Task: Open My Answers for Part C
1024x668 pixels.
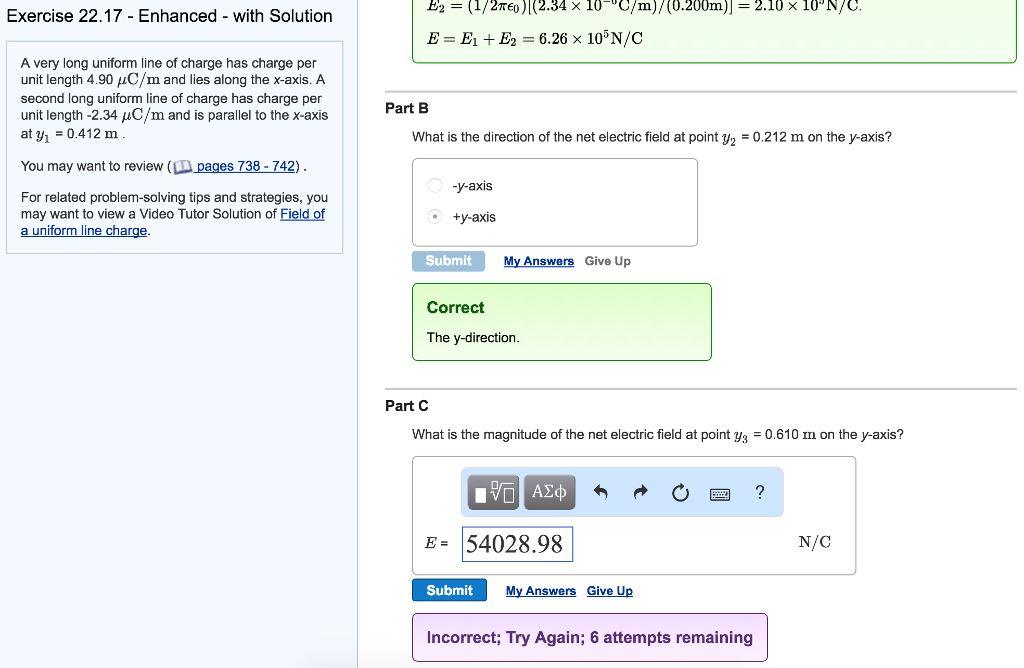Action: 541,591
